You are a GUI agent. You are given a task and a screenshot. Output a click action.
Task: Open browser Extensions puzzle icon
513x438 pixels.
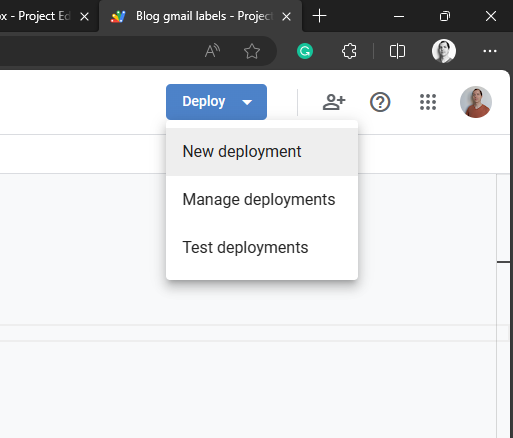pos(349,51)
